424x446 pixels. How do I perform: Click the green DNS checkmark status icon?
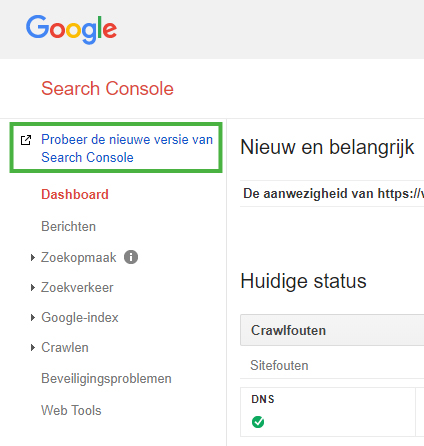[x=258, y=422]
